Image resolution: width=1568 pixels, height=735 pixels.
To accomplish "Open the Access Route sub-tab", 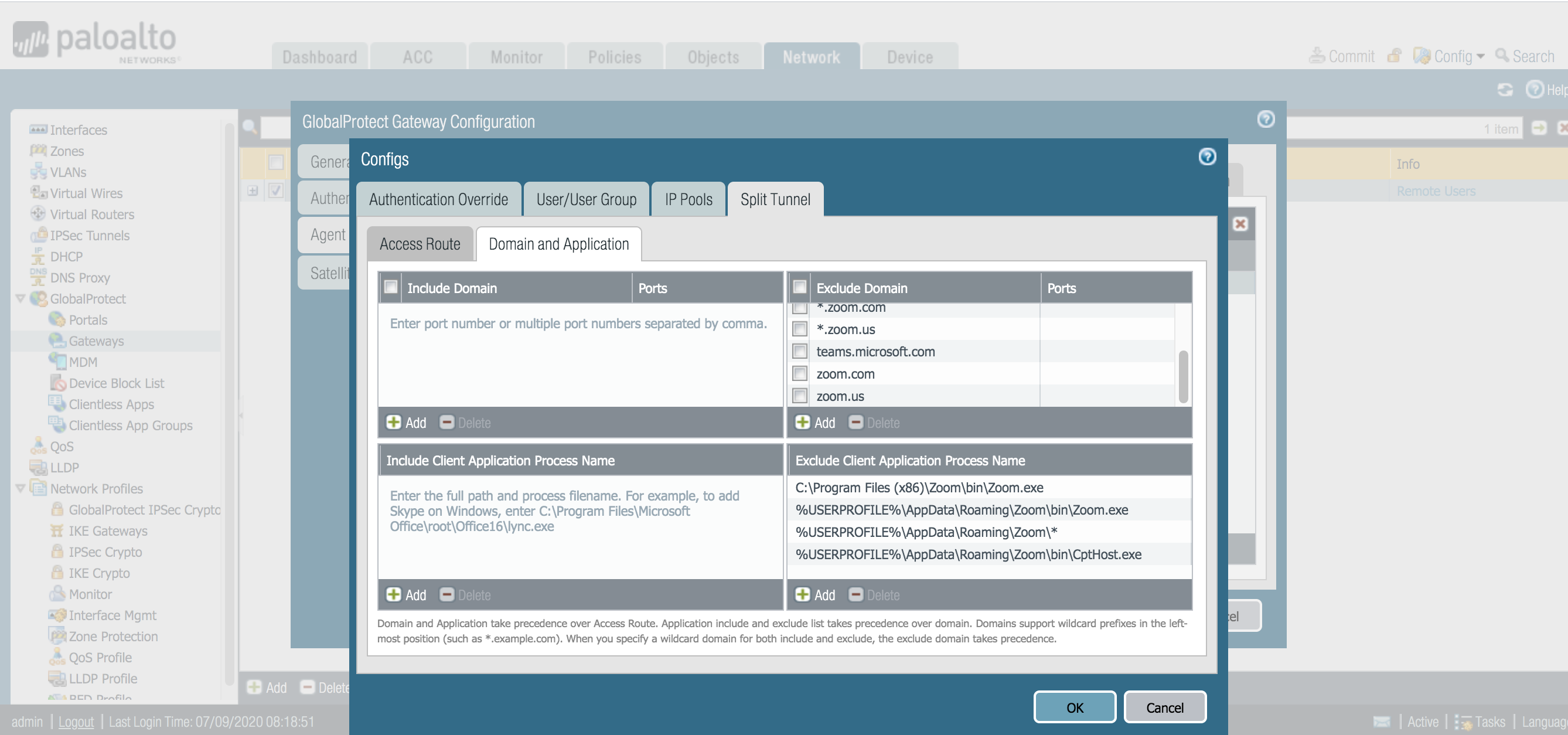I will [420, 244].
